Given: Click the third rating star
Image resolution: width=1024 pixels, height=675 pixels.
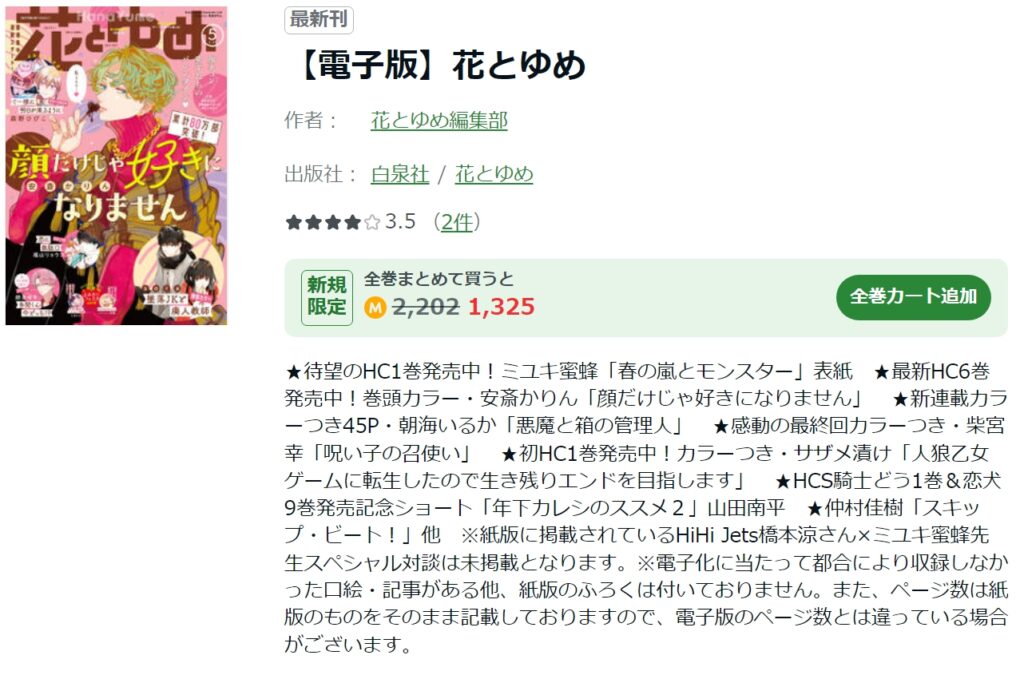Looking at the screenshot, I should coord(333,223).
